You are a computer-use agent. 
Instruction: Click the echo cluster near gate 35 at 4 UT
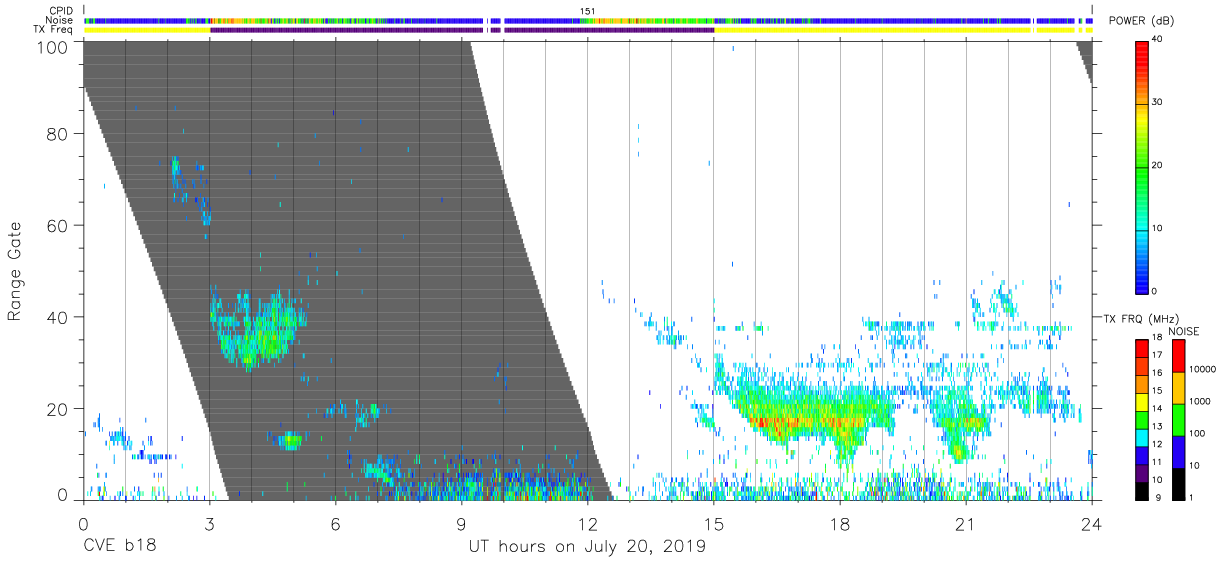click(x=258, y=330)
